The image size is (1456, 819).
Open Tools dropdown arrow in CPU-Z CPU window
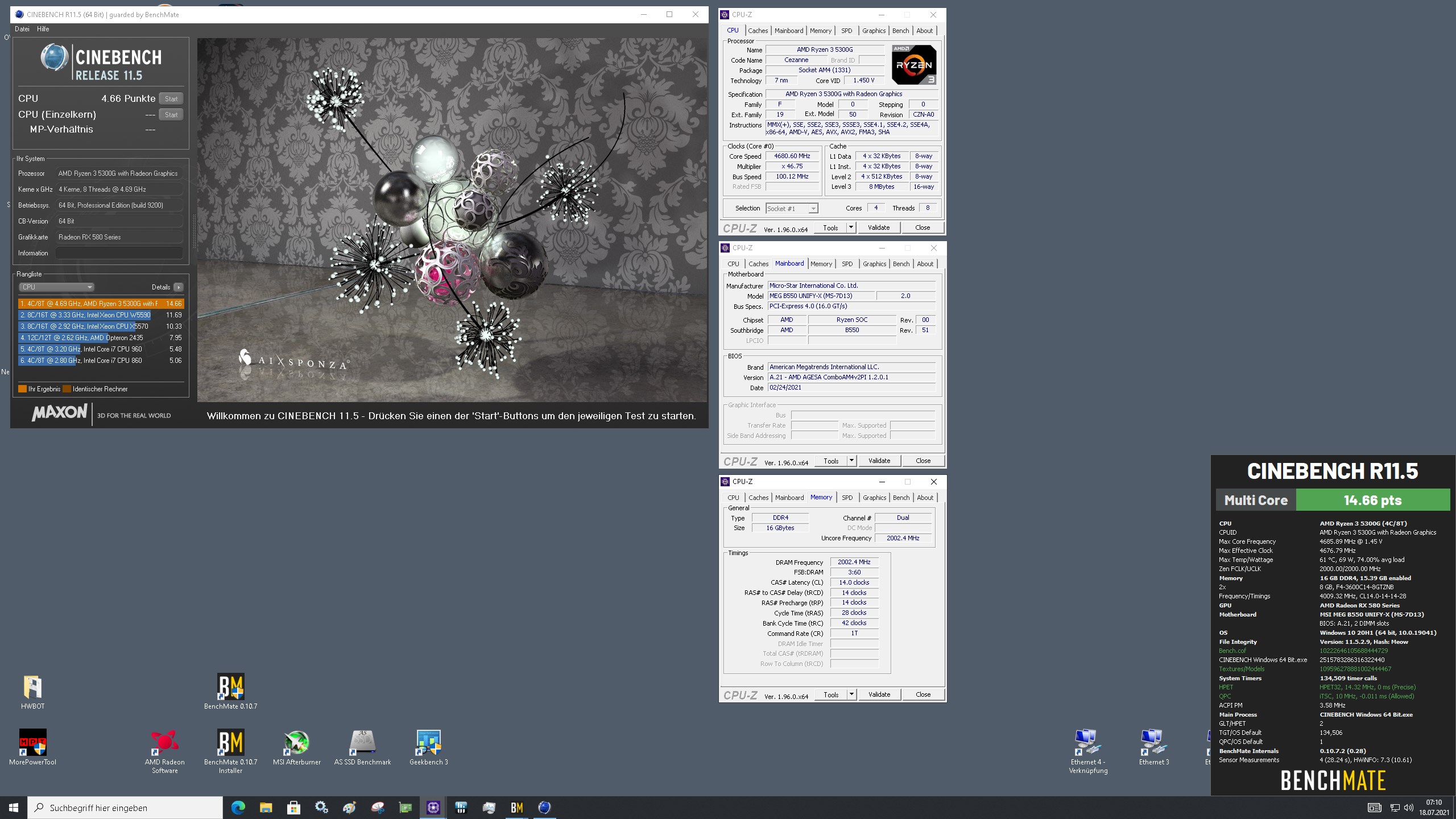point(851,227)
